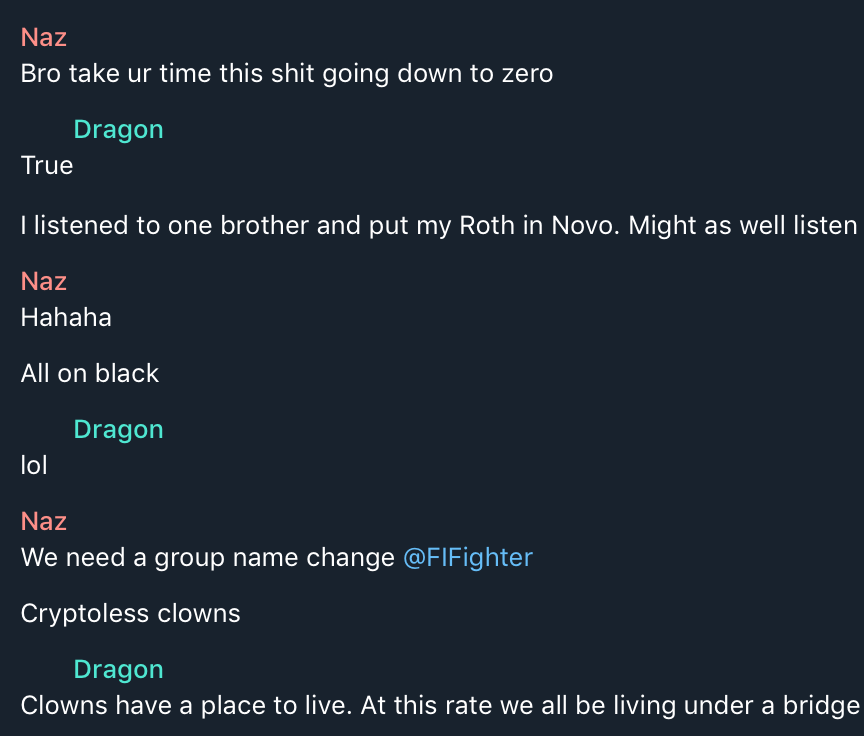Select the "True" message

(x=47, y=165)
